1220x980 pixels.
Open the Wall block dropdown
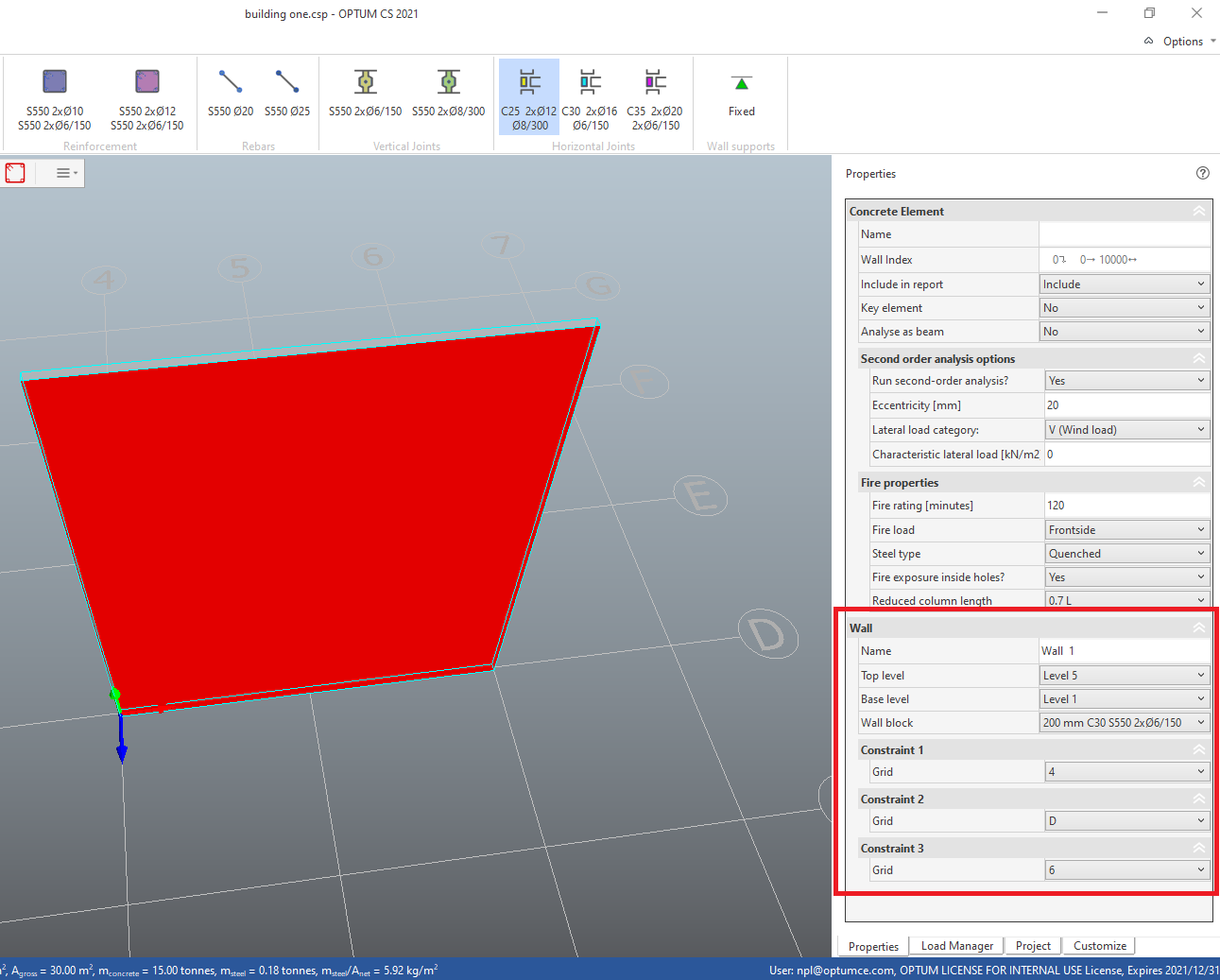1124,723
